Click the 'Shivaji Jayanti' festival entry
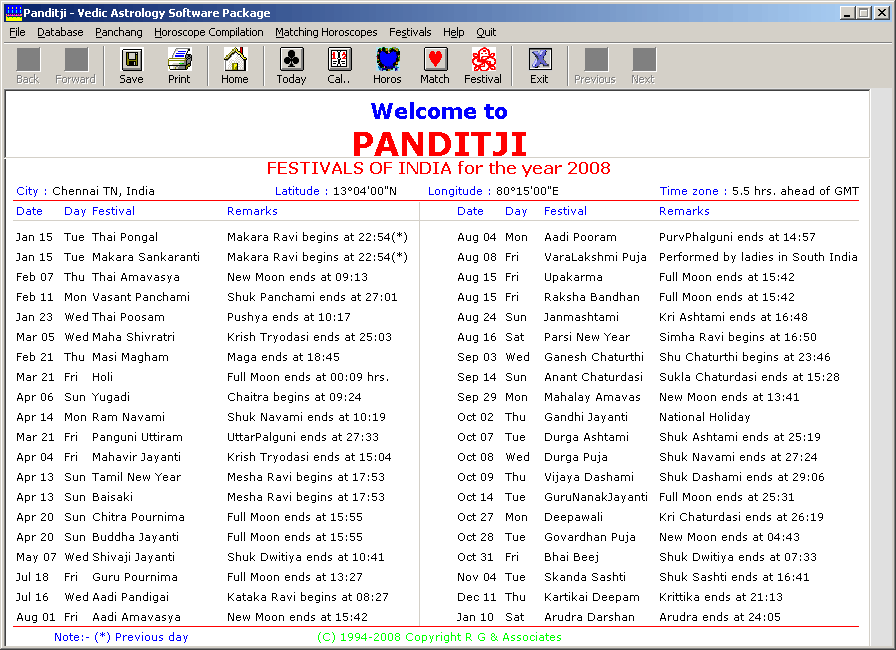The width and height of the screenshot is (896, 650). point(134,557)
